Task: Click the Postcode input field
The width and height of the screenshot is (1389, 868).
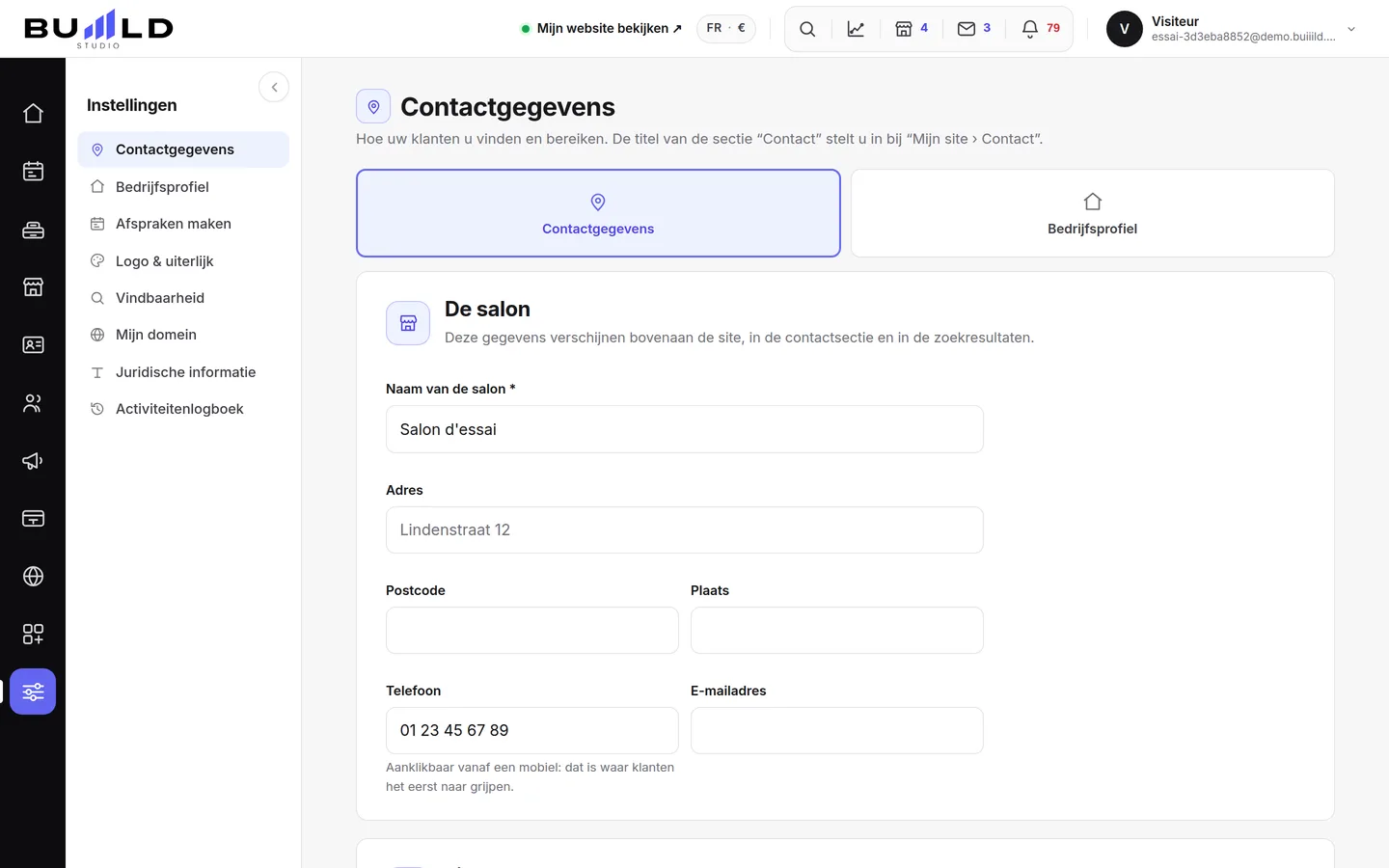Action: click(x=532, y=631)
